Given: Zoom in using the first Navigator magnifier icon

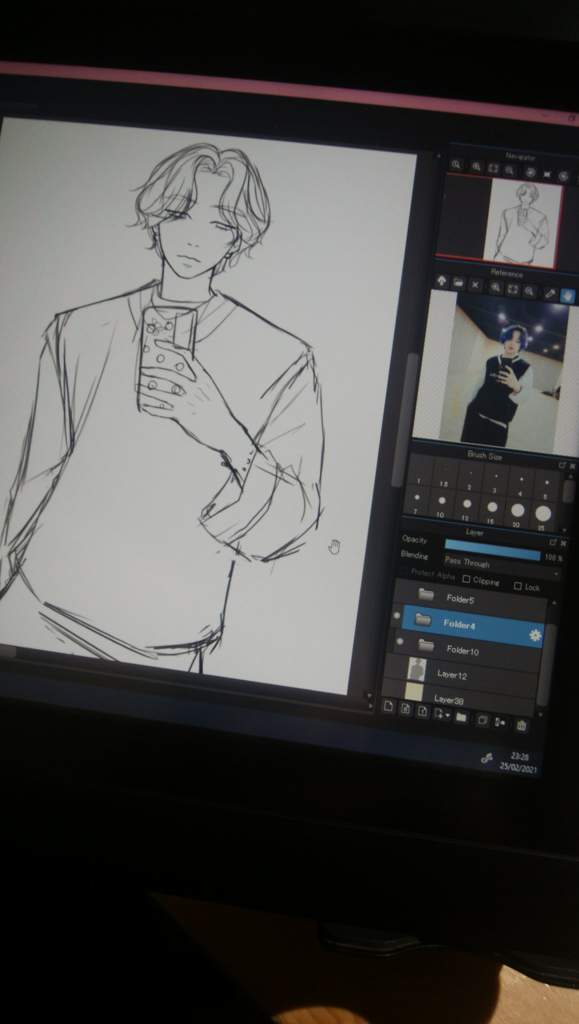Looking at the screenshot, I should [x=457, y=165].
